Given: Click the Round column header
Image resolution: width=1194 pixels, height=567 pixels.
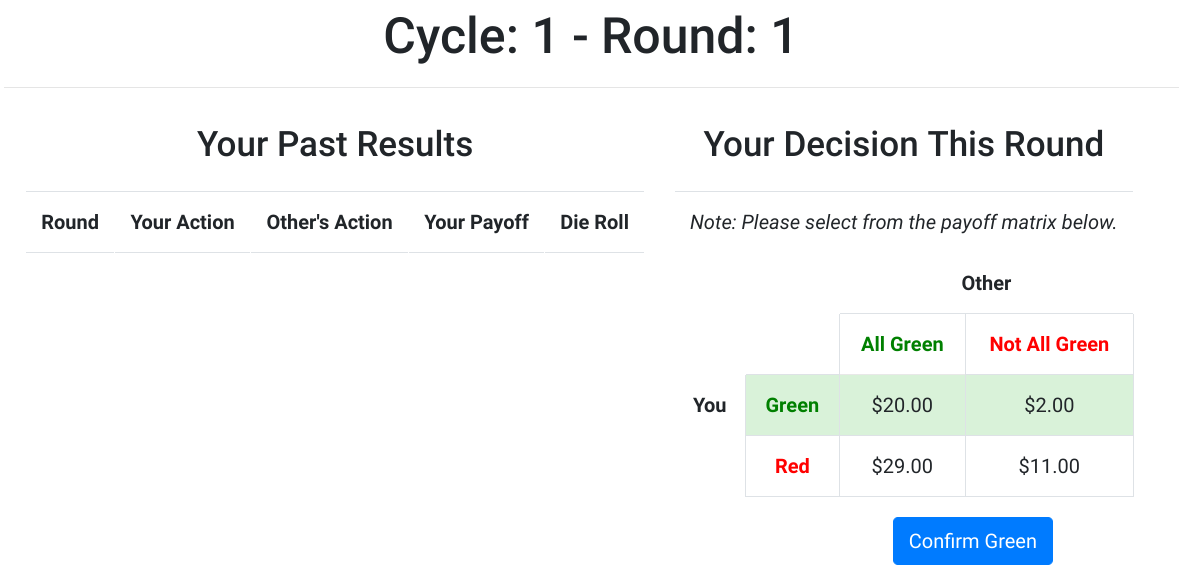Looking at the screenshot, I should tap(70, 222).
